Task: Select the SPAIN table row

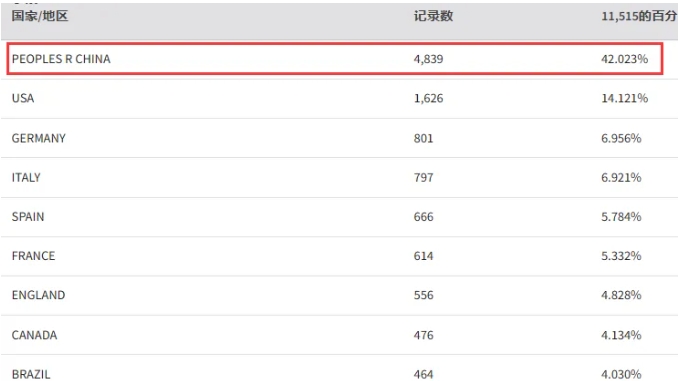Action: (339, 217)
